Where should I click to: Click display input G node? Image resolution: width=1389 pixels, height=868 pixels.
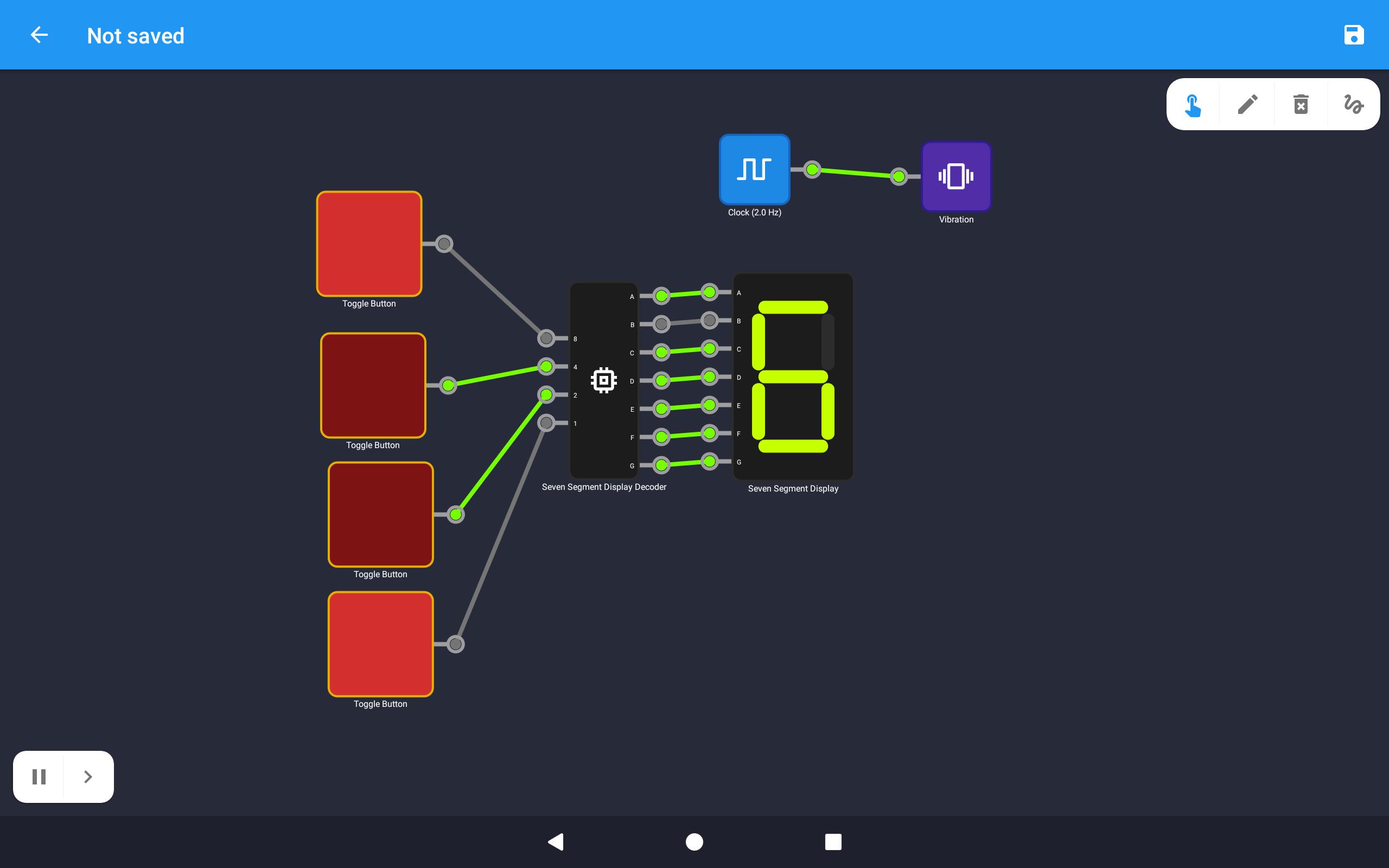[710, 462]
